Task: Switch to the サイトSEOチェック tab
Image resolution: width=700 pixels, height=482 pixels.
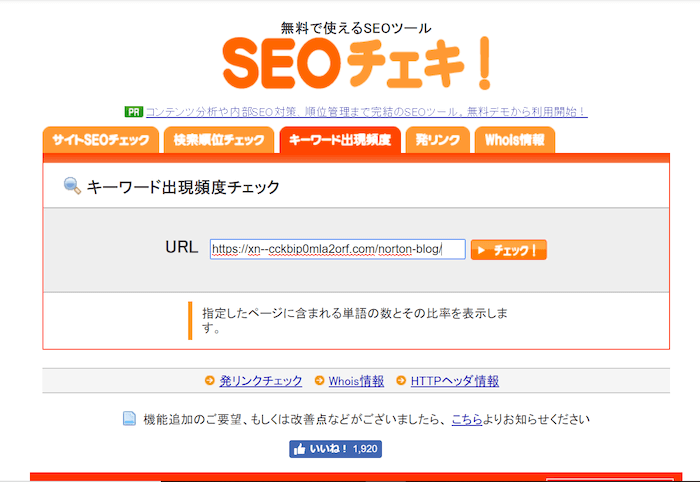Action: [101, 140]
